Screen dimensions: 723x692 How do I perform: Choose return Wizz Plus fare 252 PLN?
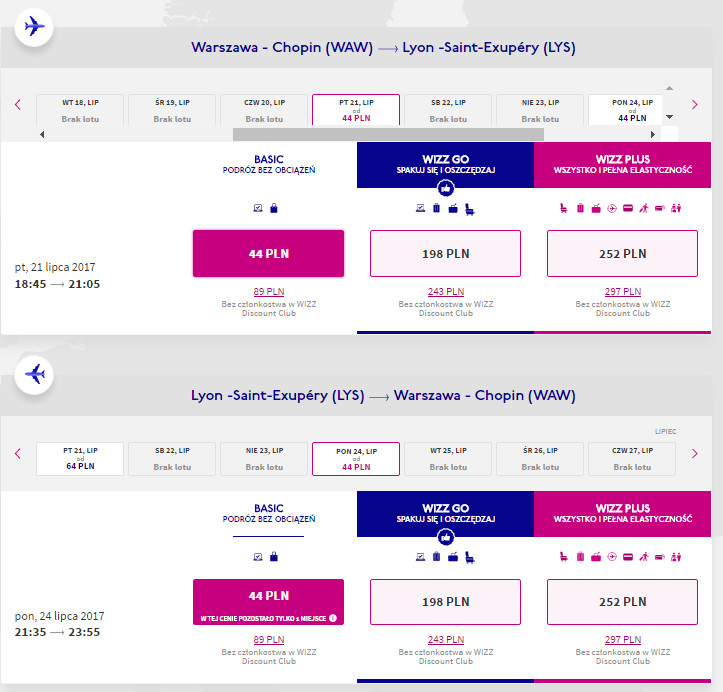pos(622,602)
